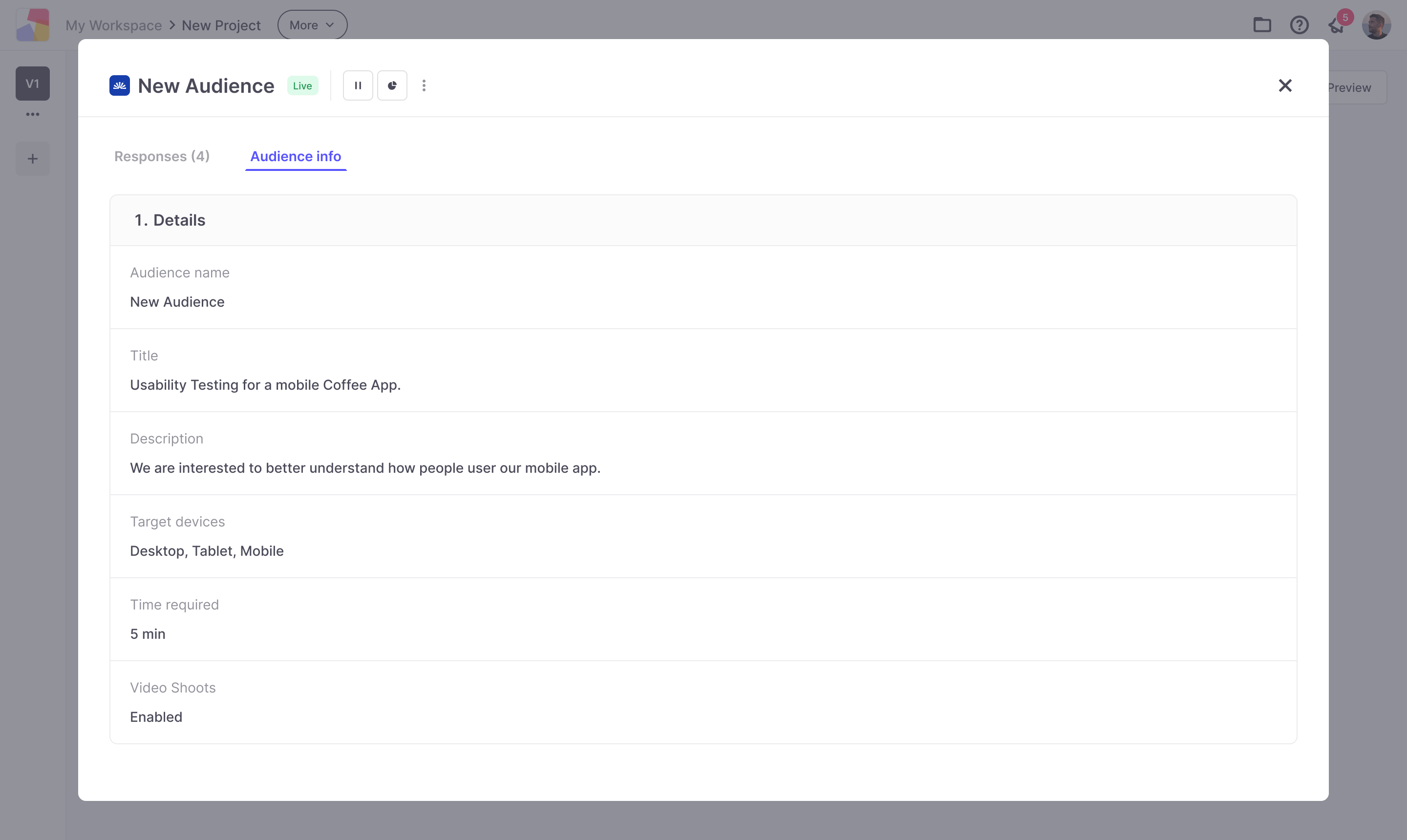Screen dimensions: 1407x840
Task: Click the 'New Audience' audience name value
Action: (x=177, y=302)
